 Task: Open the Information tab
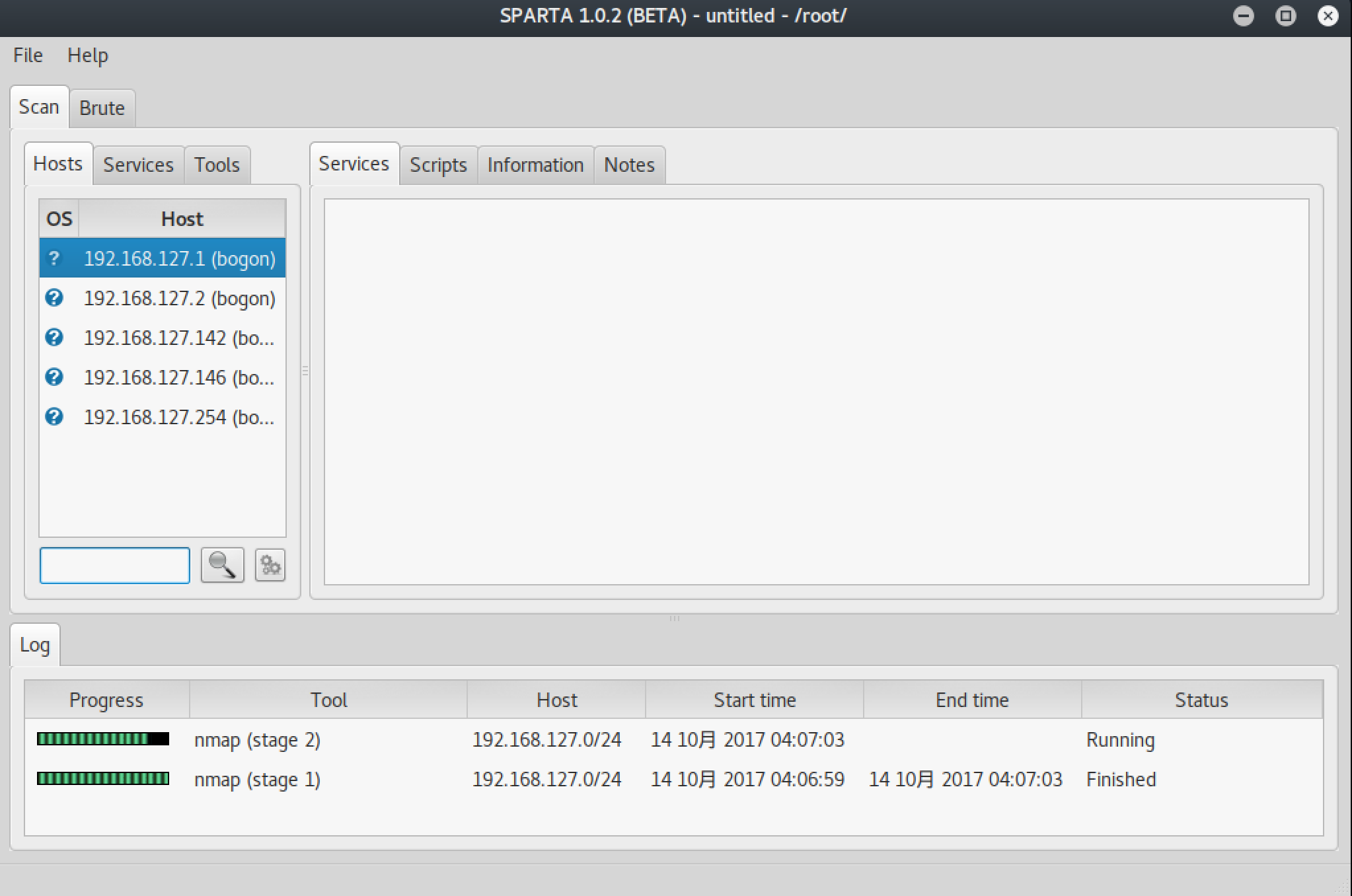tap(535, 165)
